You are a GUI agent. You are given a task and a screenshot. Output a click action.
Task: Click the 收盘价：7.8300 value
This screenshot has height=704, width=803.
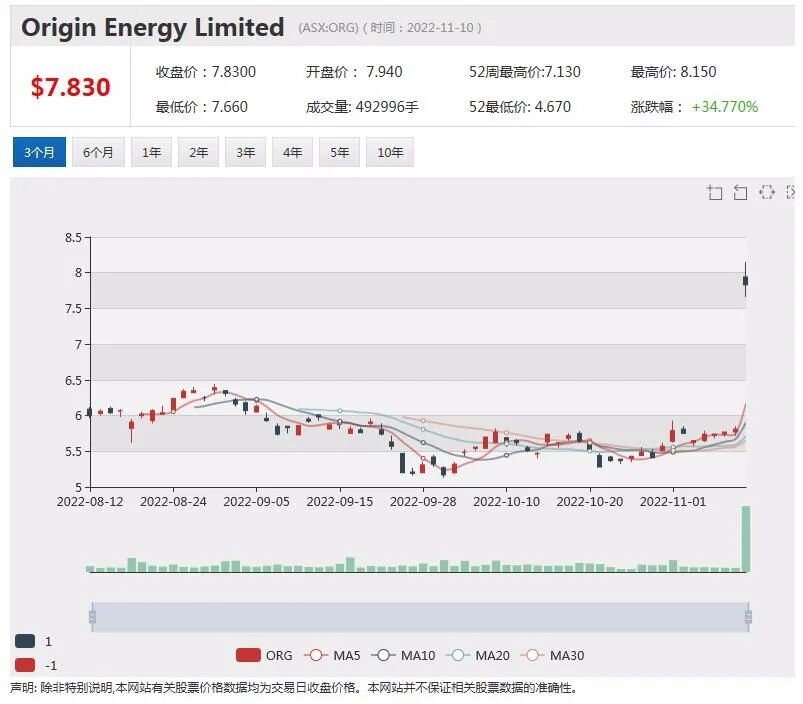coord(206,72)
